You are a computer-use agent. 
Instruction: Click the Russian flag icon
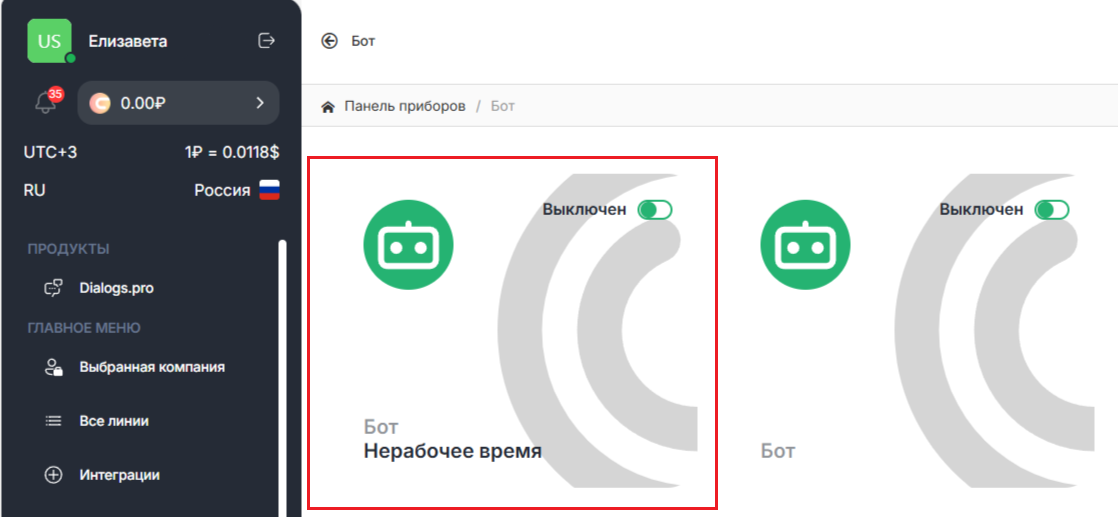[x=269, y=190]
